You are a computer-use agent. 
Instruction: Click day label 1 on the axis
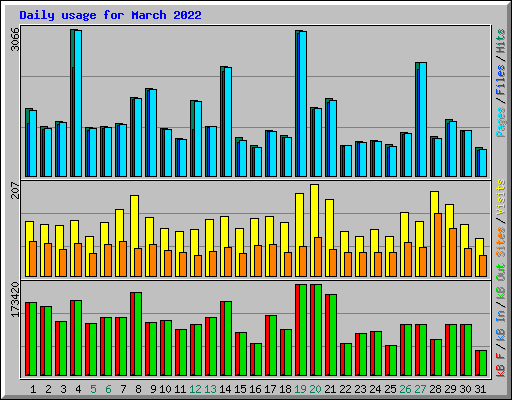pyautogui.click(x=33, y=389)
